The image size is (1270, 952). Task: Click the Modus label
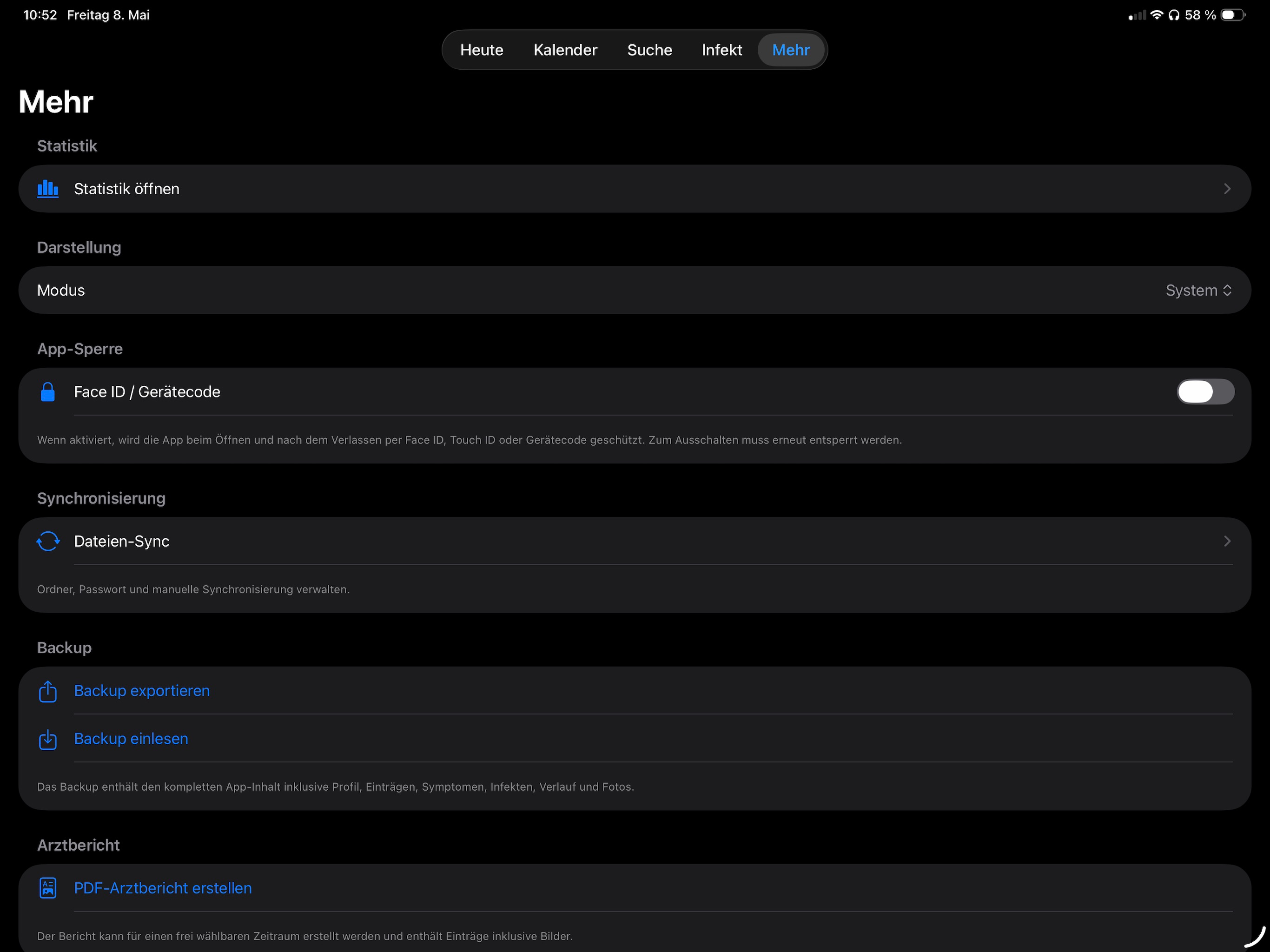[x=61, y=291]
